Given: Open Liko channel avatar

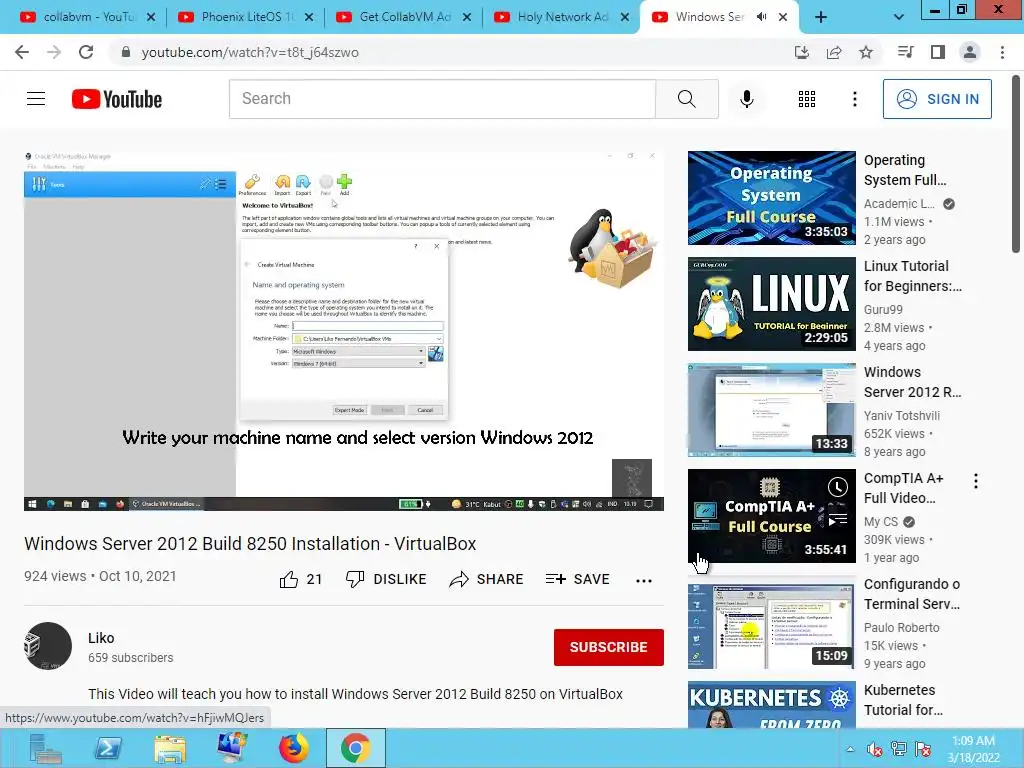Looking at the screenshot, I should (x=48, y=646).
